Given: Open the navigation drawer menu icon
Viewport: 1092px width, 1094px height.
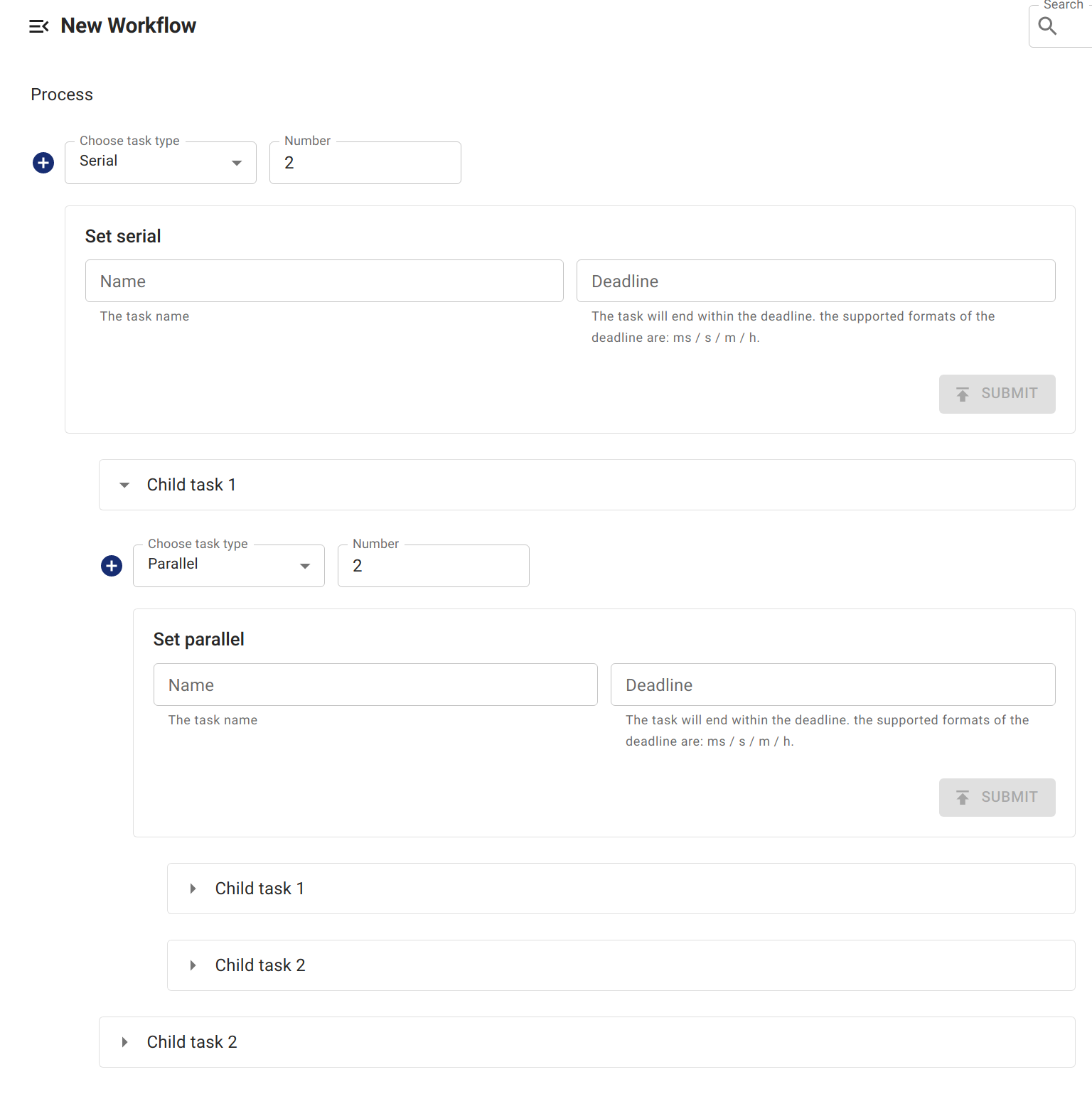Looking at the screenshot, I should [39, 26].
